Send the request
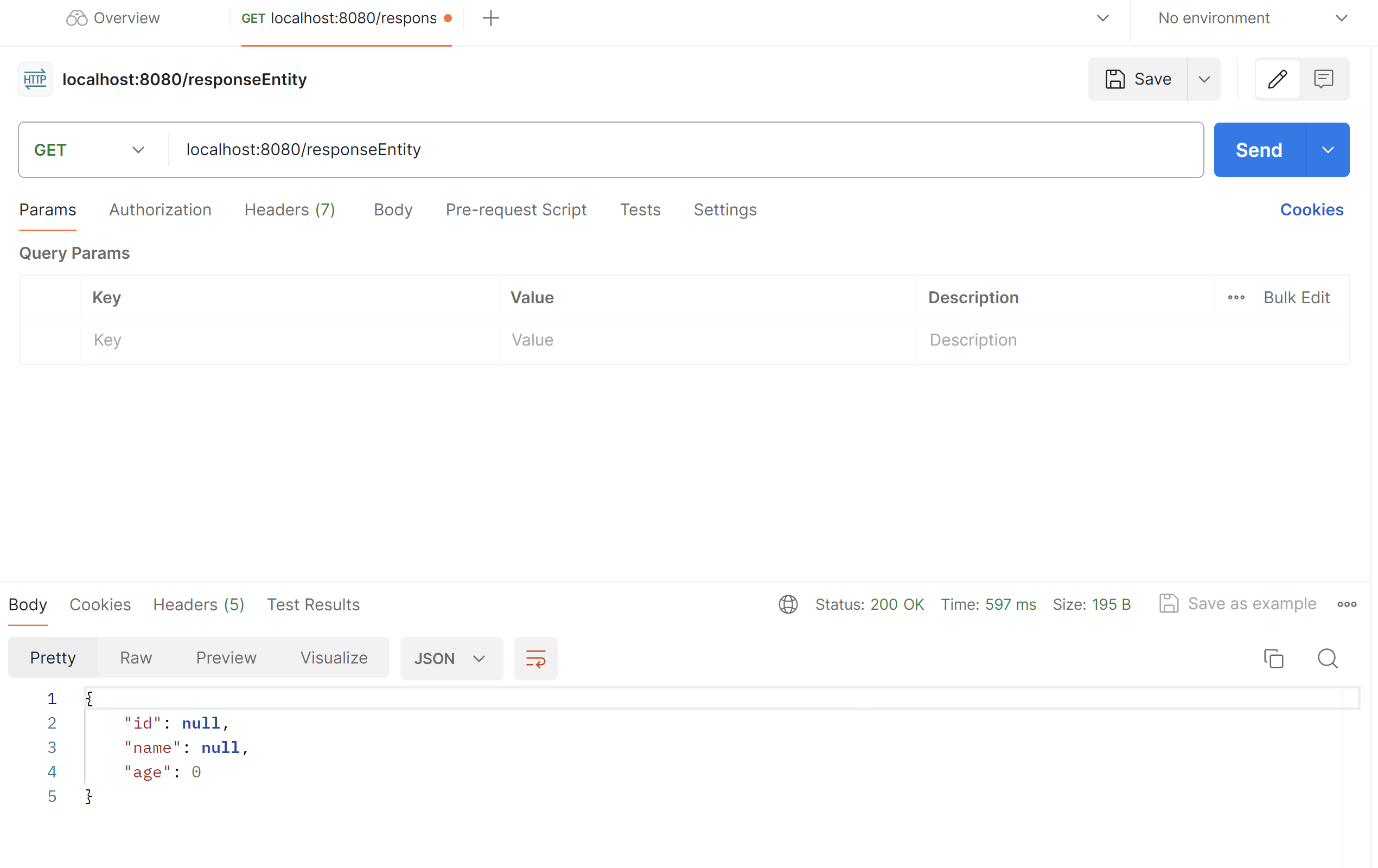 click(1259, 149)
